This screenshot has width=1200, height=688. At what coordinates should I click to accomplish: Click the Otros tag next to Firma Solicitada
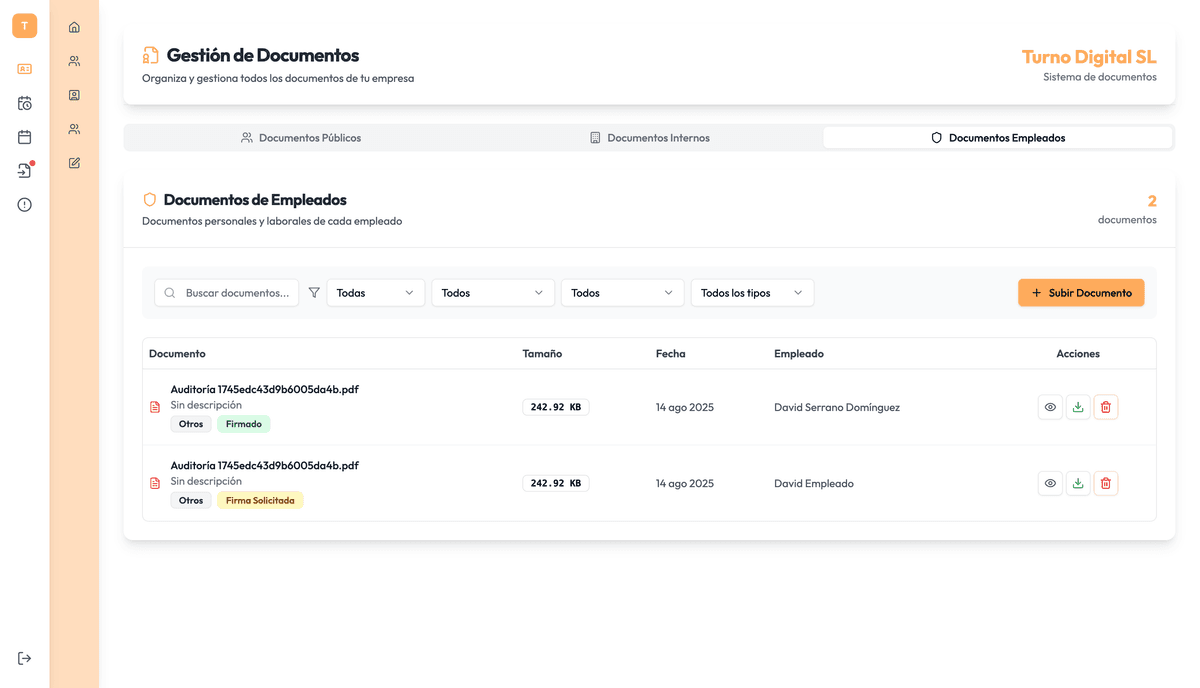(191, 500)
